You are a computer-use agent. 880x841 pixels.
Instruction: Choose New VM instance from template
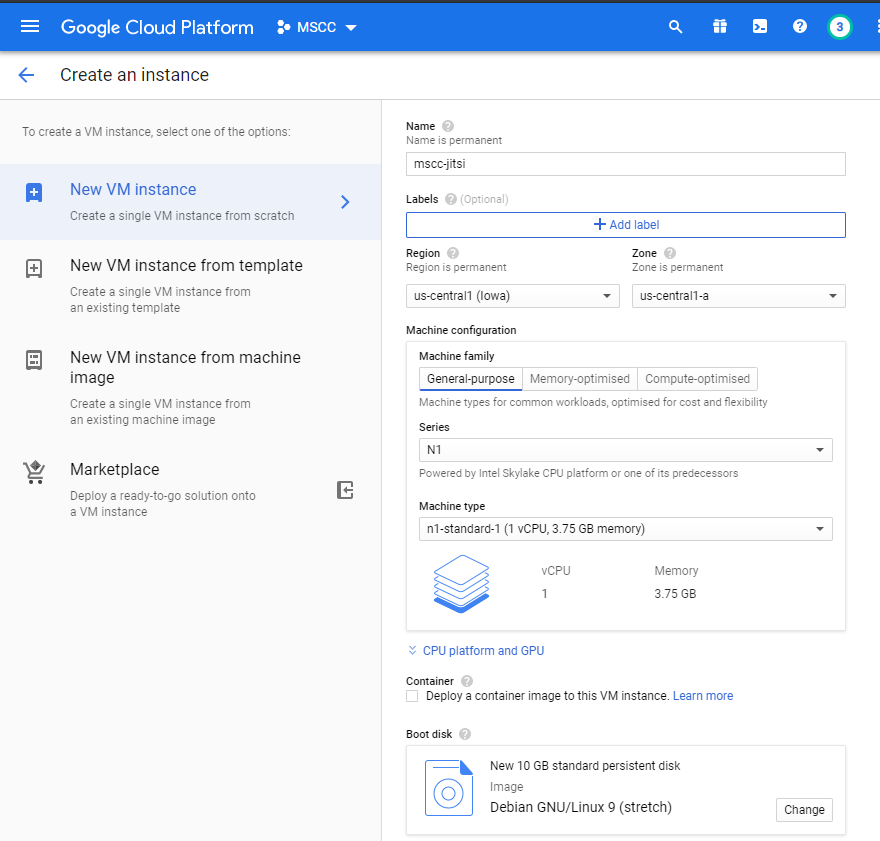coord(190,286)
